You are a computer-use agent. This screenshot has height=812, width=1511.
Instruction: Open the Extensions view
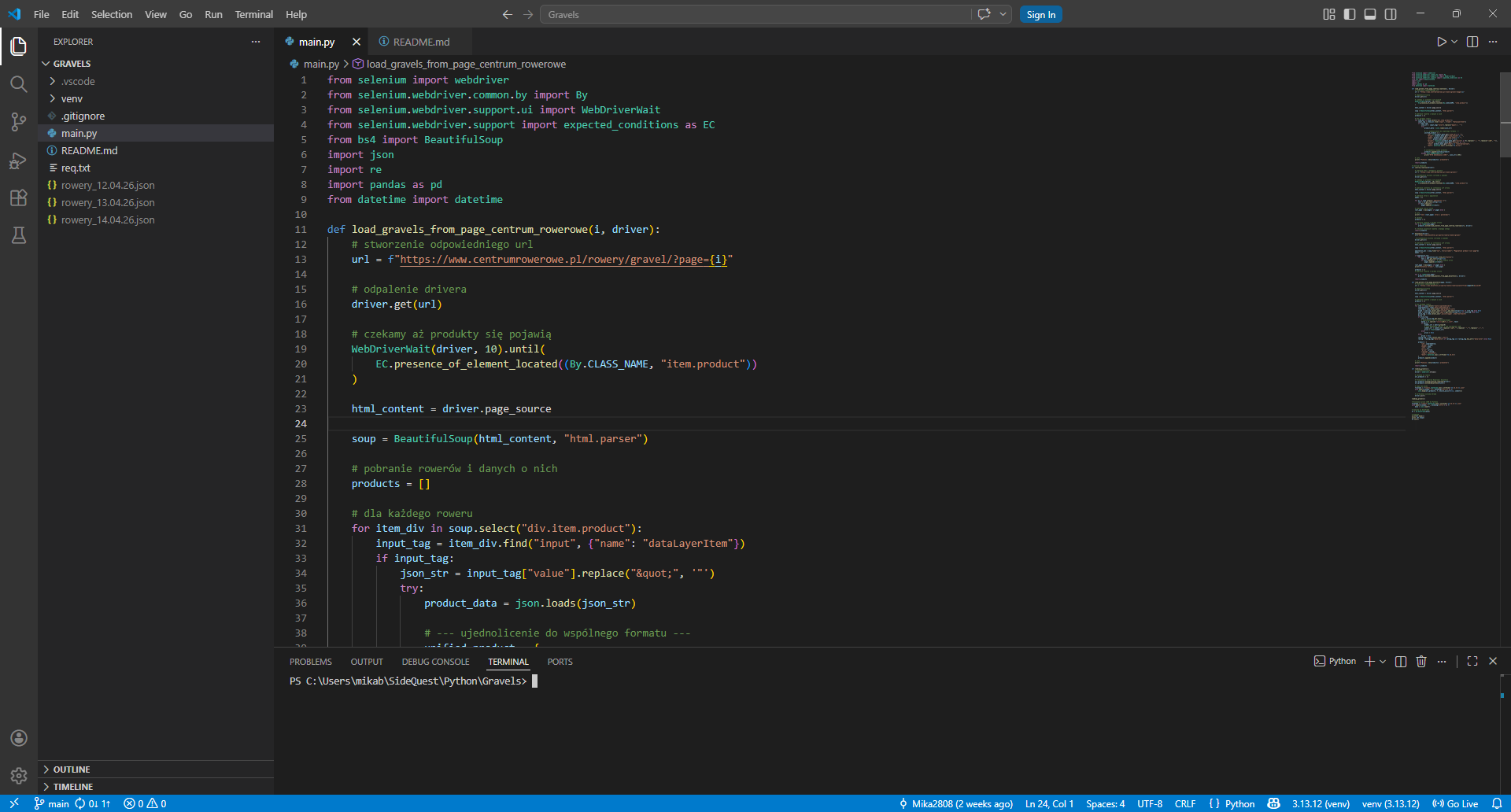point(19,198)
